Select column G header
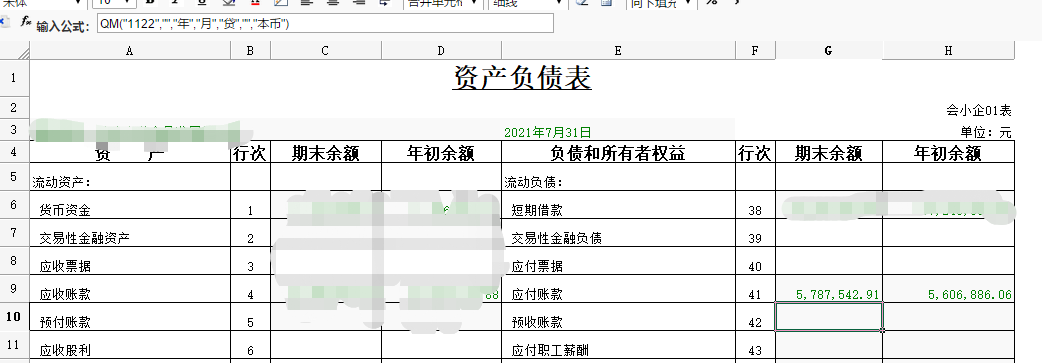The height and width of the screenshot is (363, 1042). coord(828,51)
